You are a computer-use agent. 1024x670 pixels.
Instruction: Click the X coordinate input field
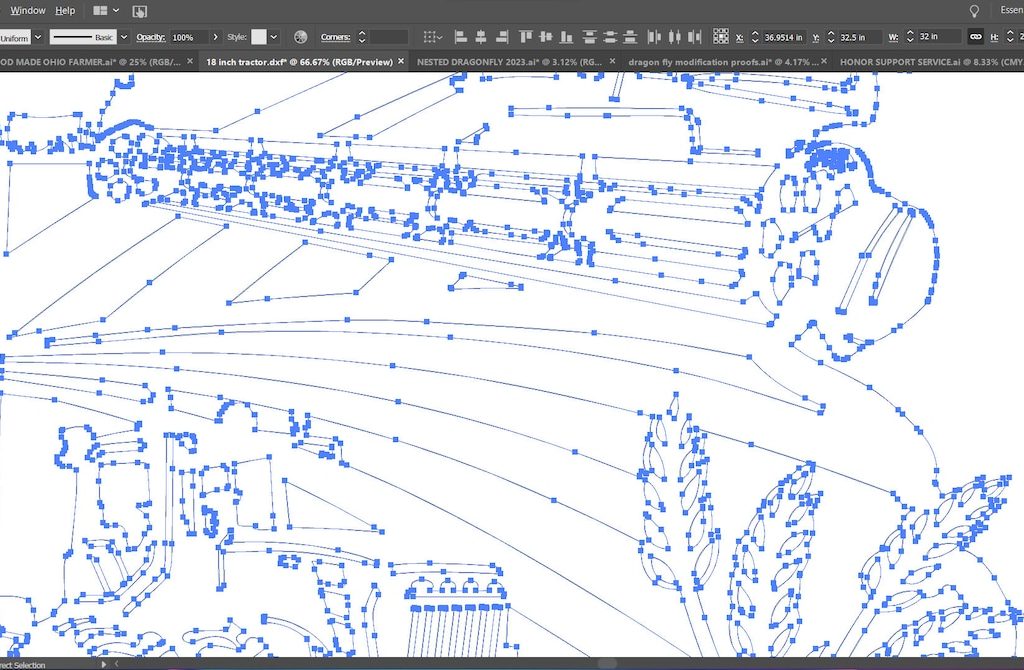coord(782,37)
